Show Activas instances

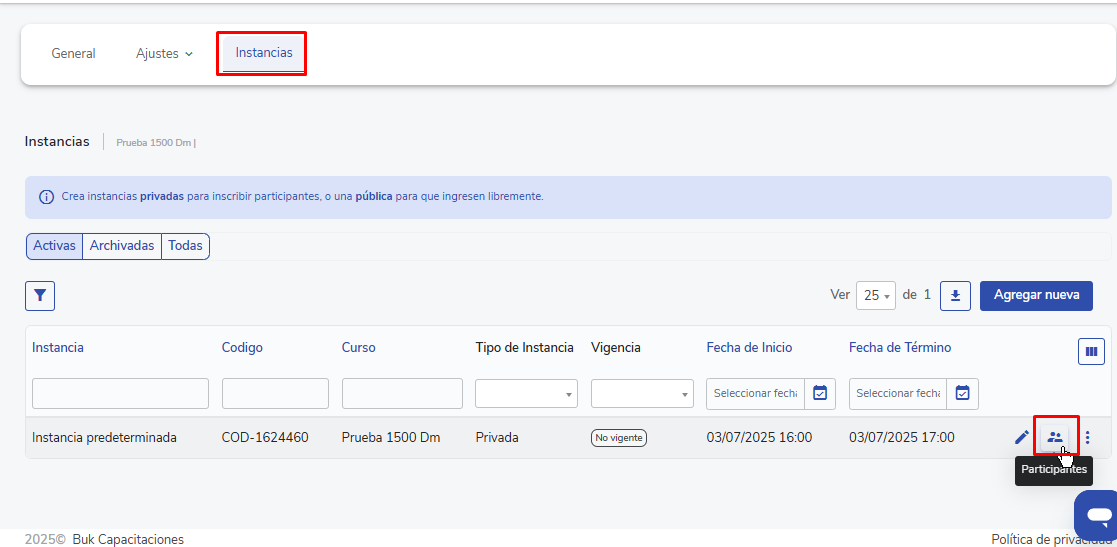tap(54, 246)
